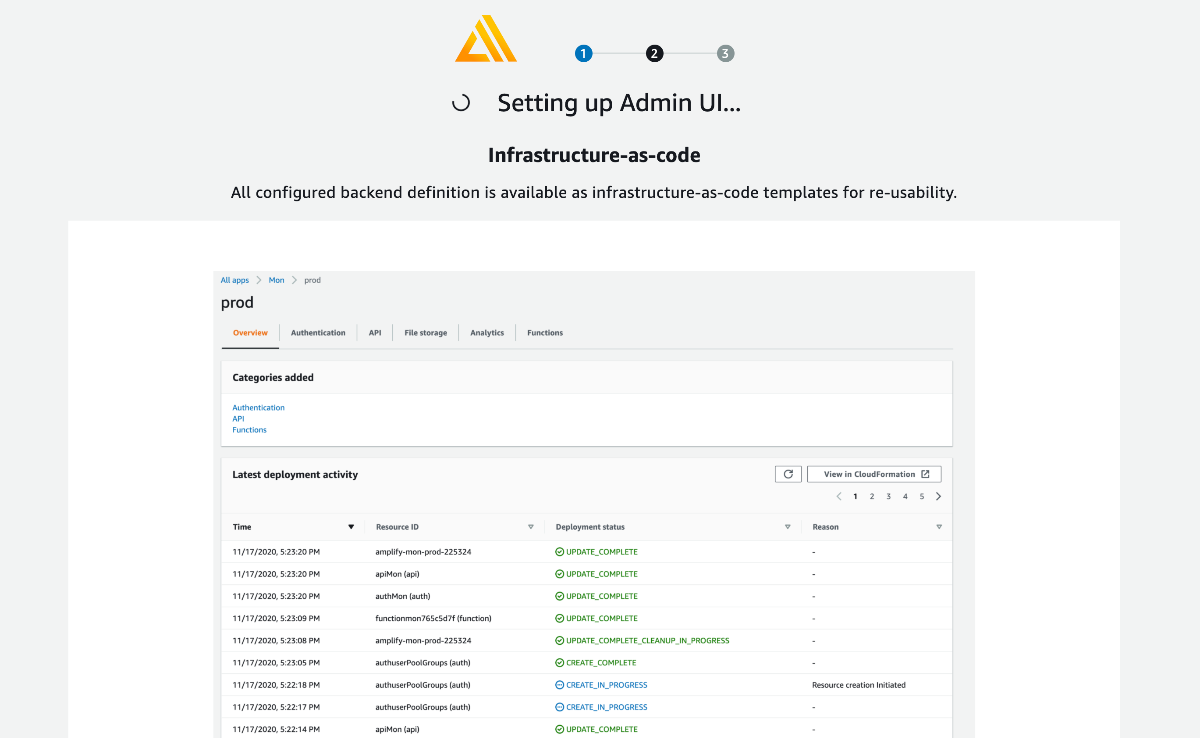
Task: Click the loading spinner beside Setting up Admin UI
Action: coord(461,103)
